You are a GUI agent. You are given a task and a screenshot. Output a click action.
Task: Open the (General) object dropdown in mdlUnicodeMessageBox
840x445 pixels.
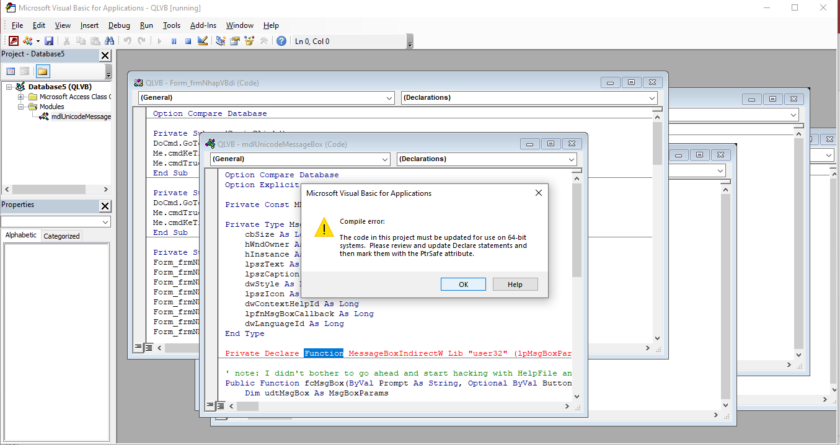384,159
